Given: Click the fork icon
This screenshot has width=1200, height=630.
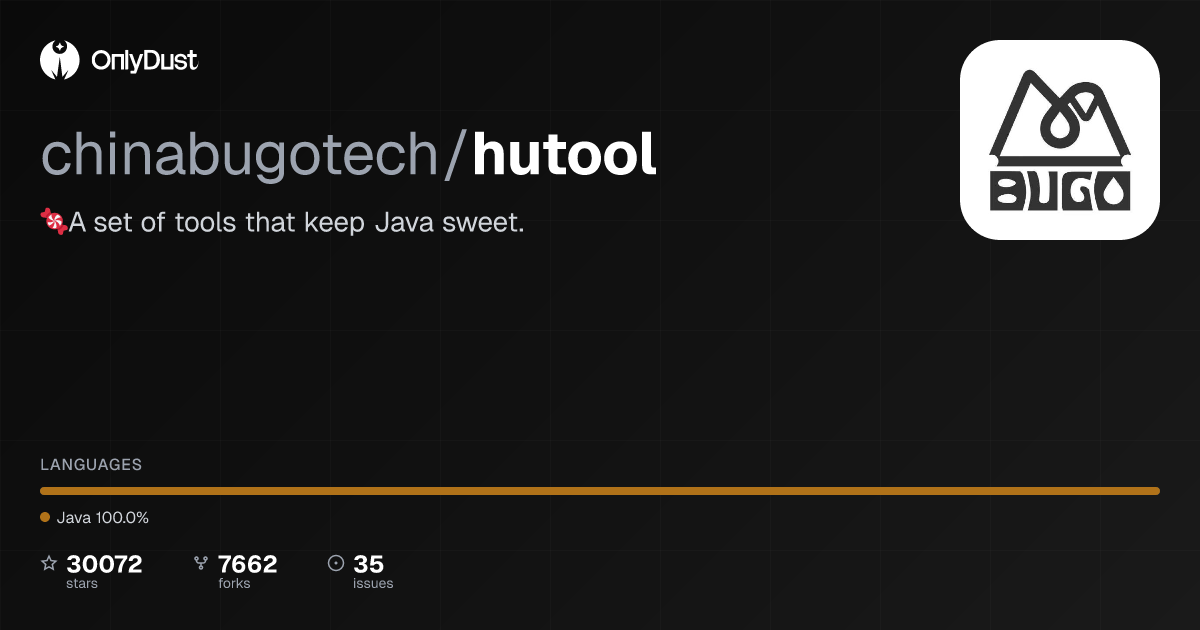Looking at the screenshot, I should (200, 564).
